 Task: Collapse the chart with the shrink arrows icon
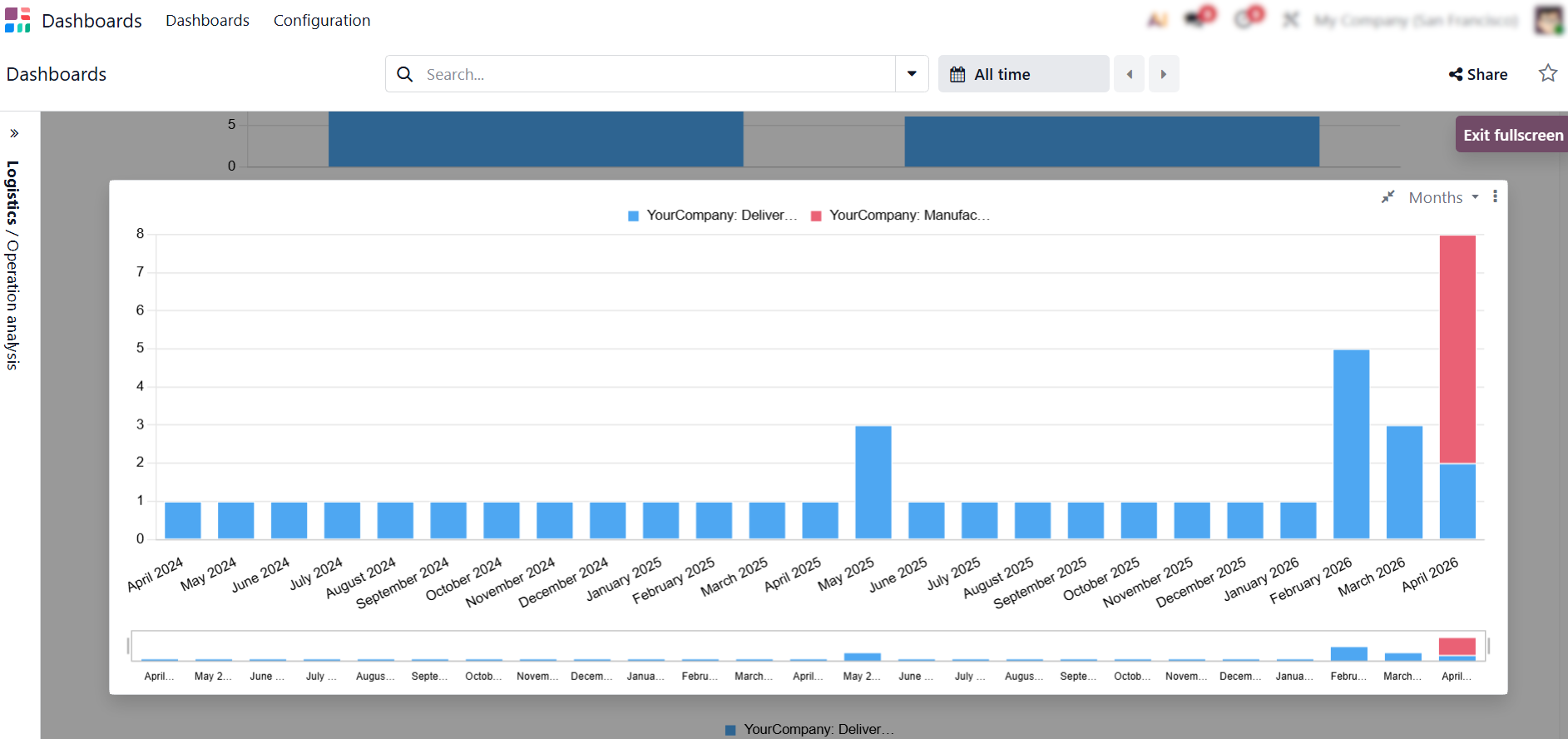pos(1387,197)
